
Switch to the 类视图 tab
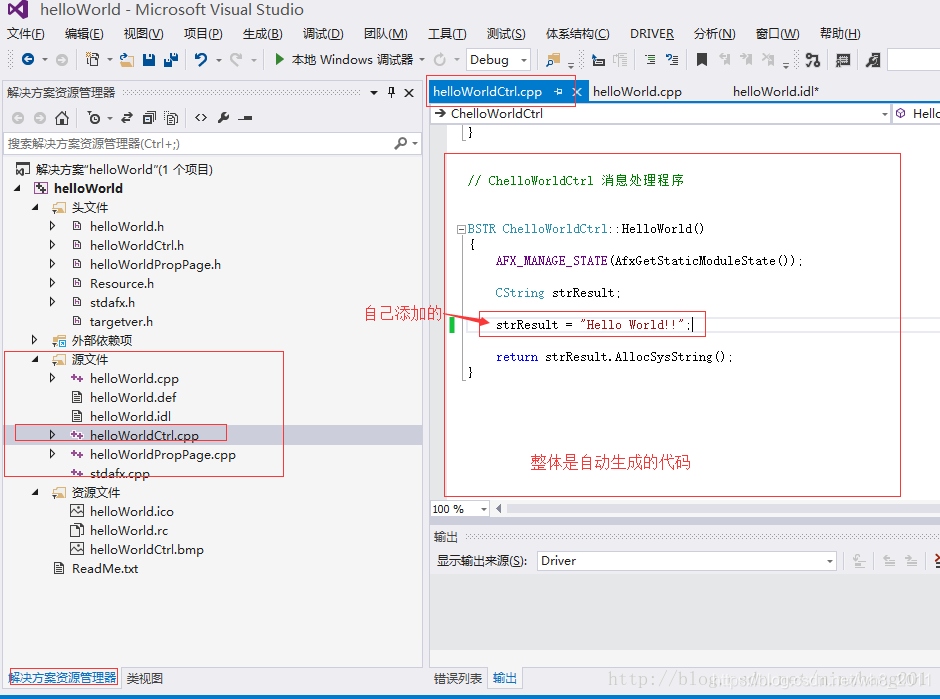[x=144, y=678]
